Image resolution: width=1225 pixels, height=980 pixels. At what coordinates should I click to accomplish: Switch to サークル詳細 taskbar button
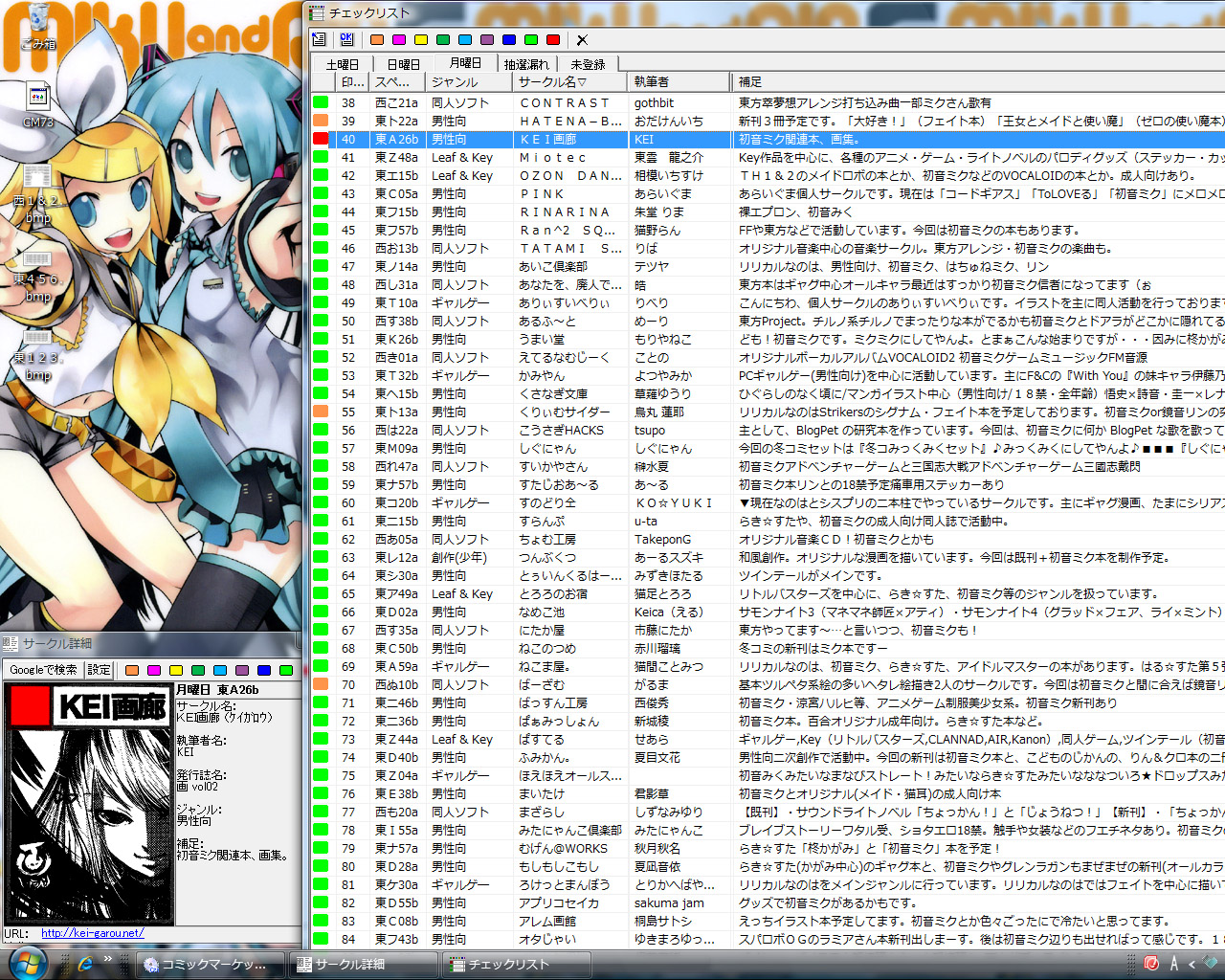364,964
